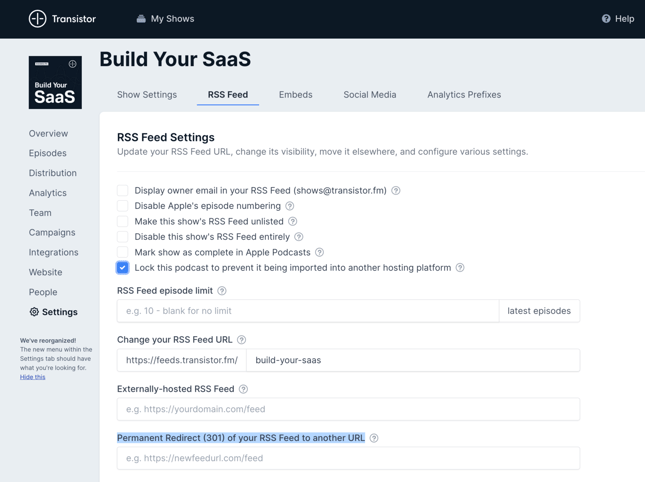
Task: Open help icon next to Lock this podcast
Action: pyautogui.click(x=460, y=268)
